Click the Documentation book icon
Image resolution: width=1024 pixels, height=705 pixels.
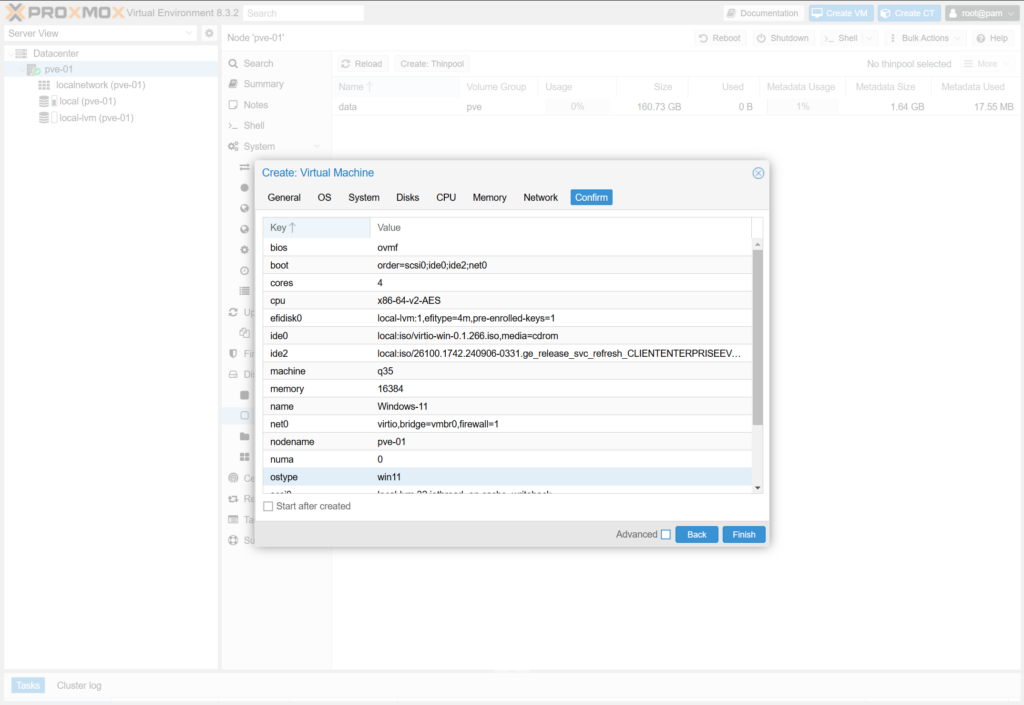tap(732, 13)
